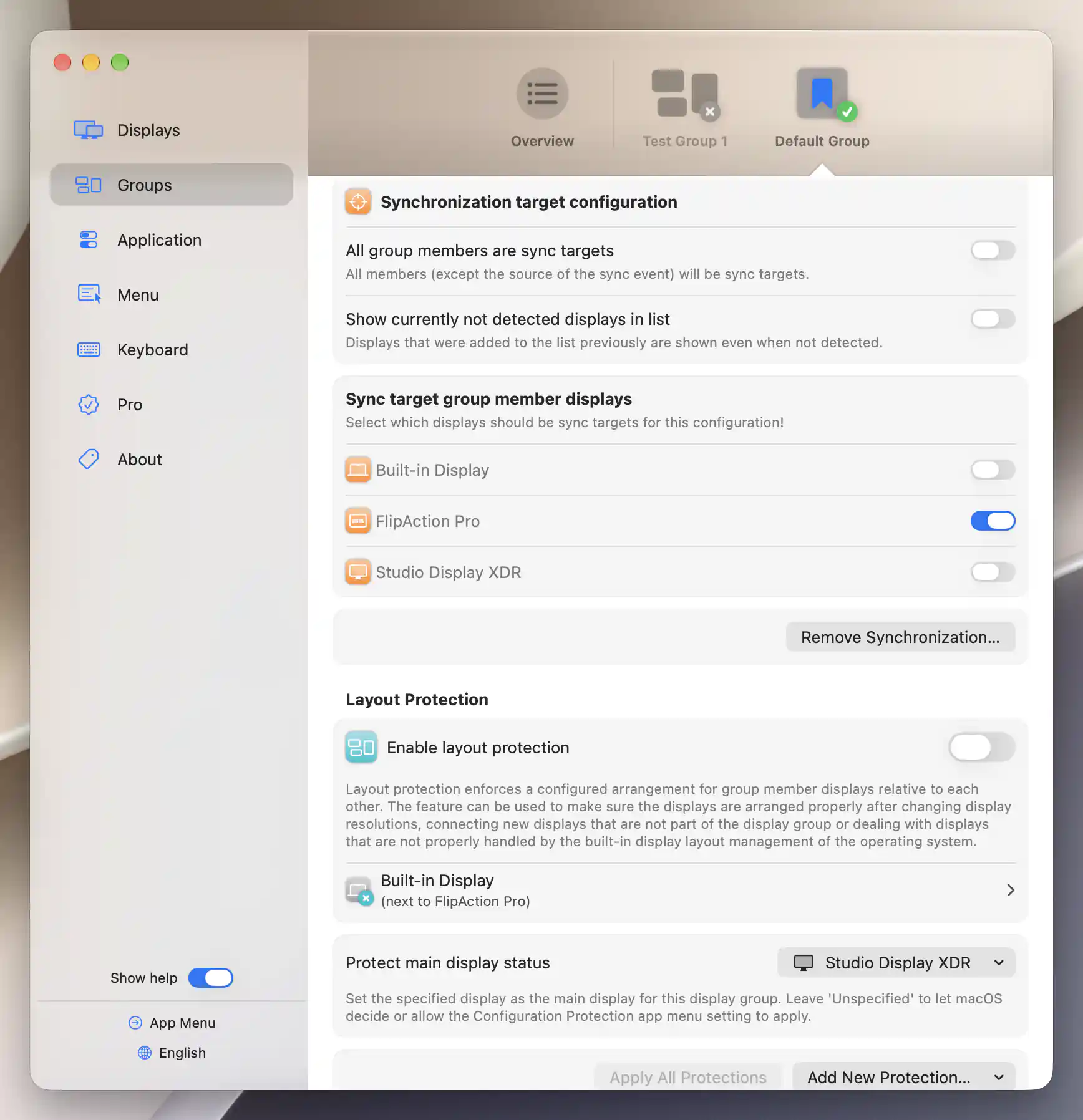Go to the About section

coord(172,460)
